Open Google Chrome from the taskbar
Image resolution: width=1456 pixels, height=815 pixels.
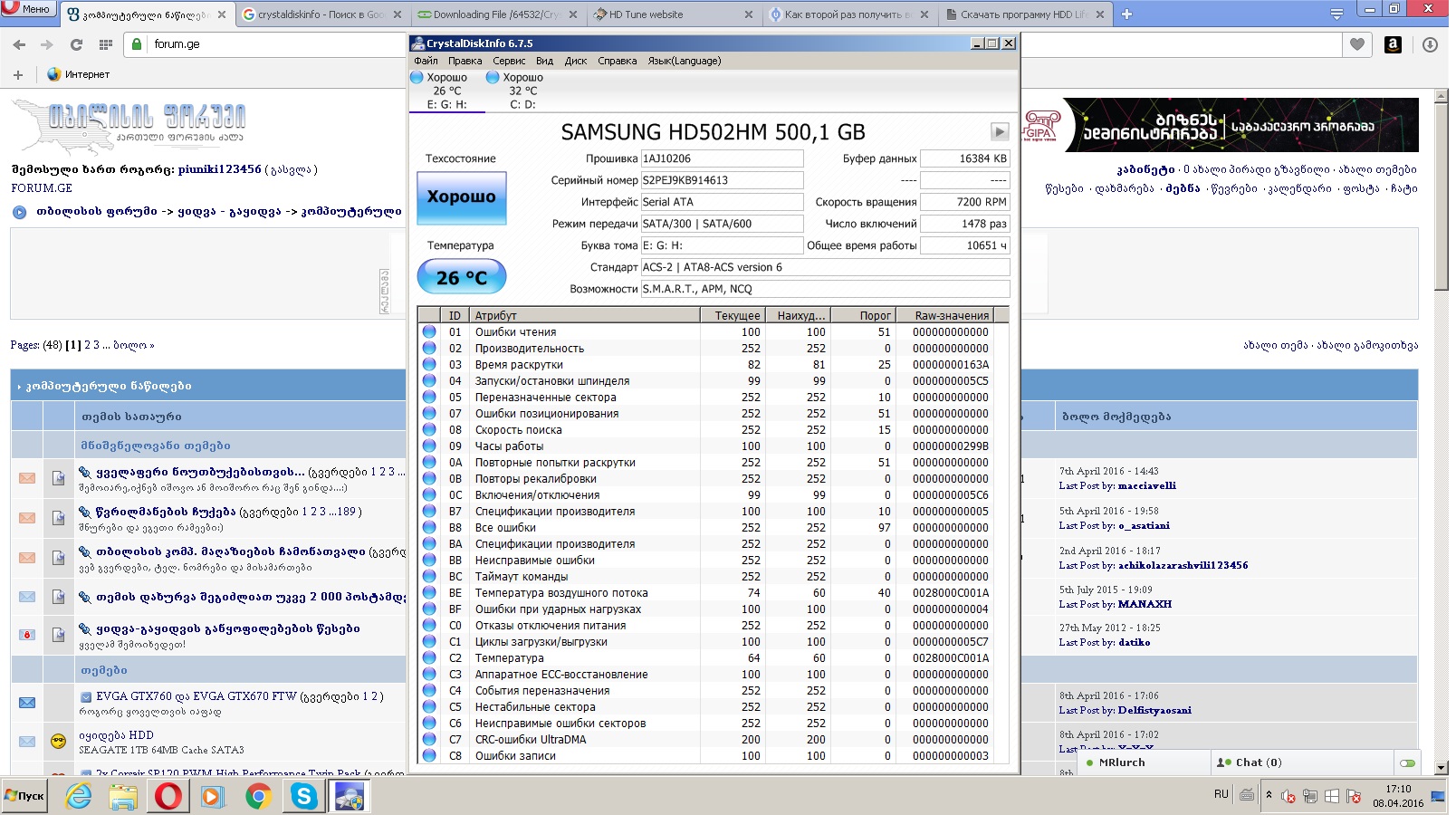coord(258,796)
